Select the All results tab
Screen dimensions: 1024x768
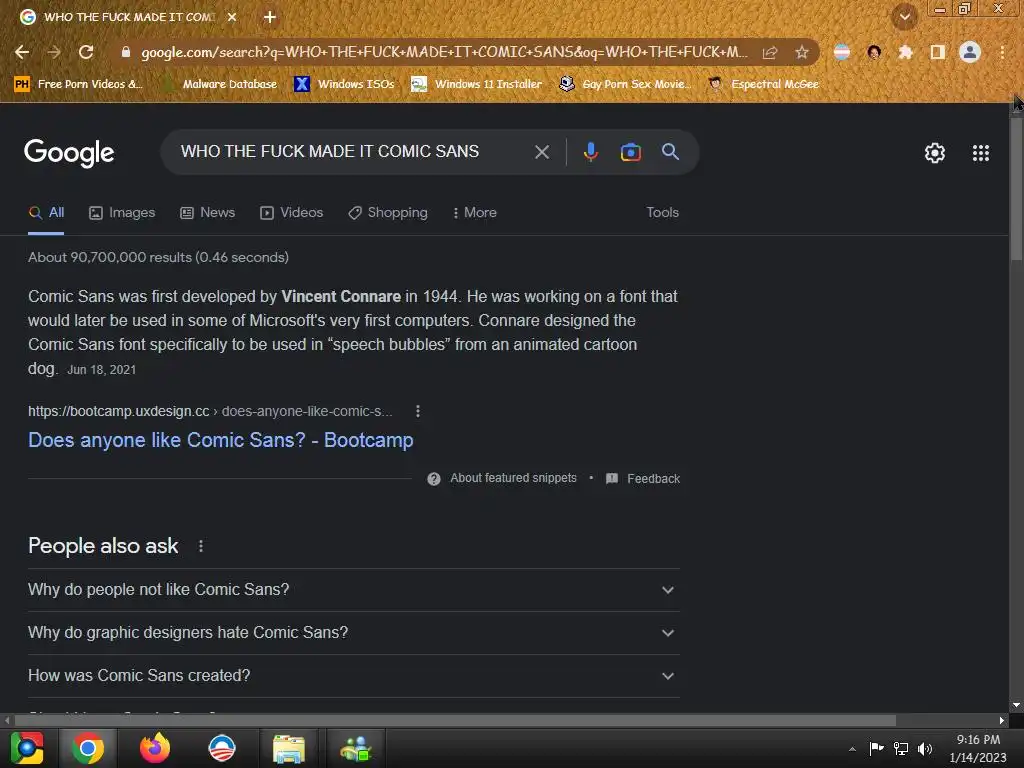point(46,213)
